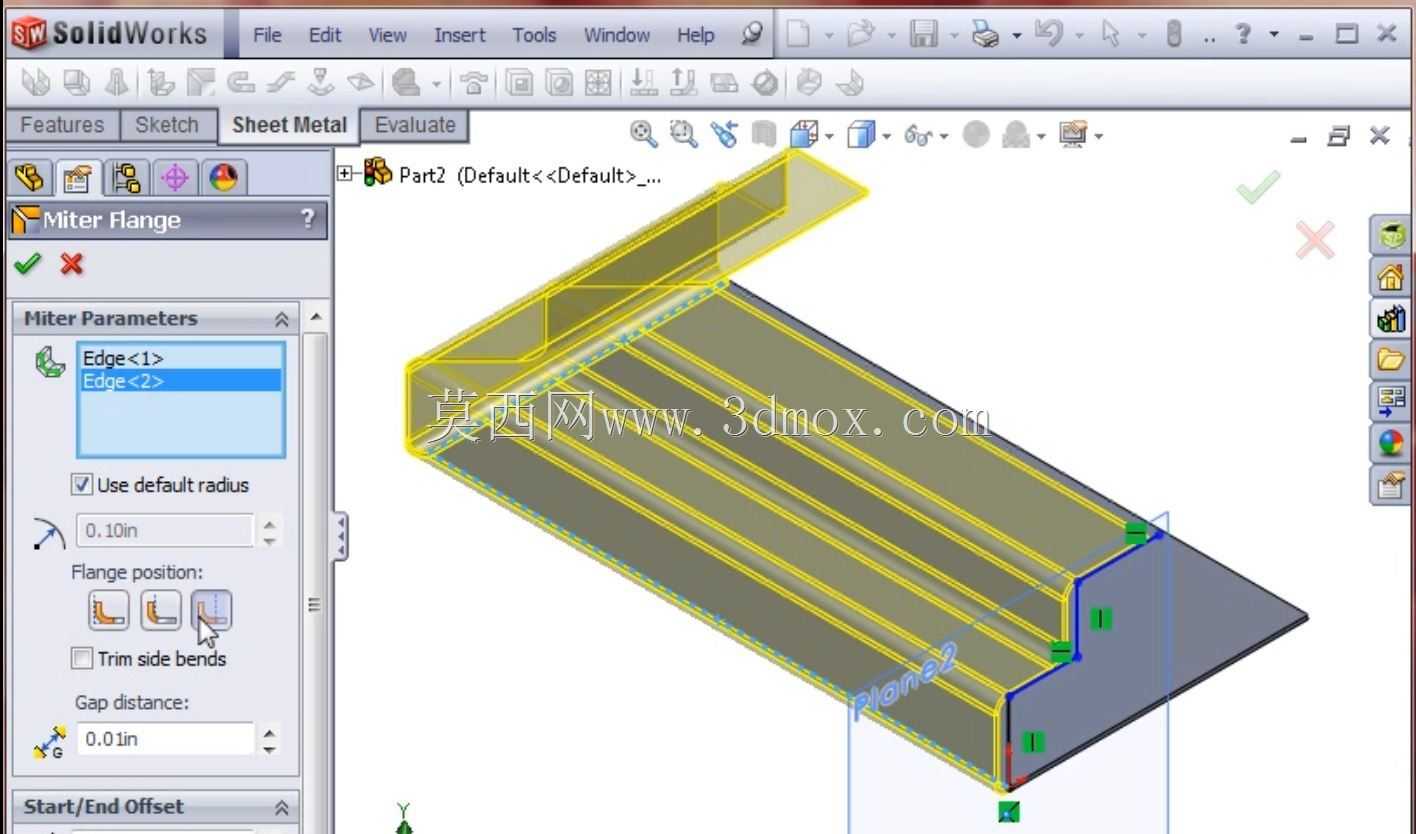Click the Base Flange sheet metal tool

click(34, 82)
